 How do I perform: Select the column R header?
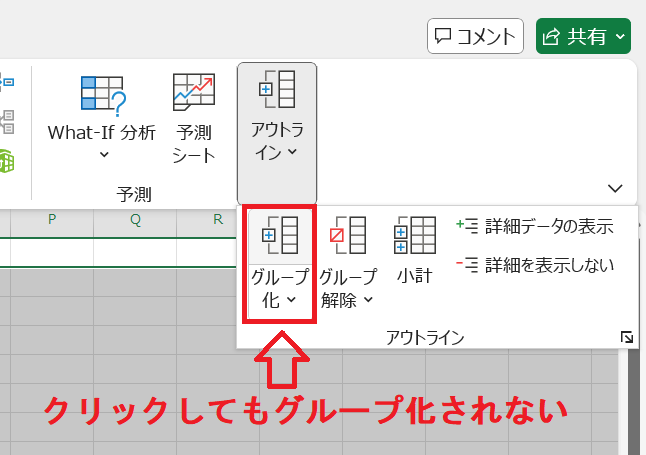[217, 221]
